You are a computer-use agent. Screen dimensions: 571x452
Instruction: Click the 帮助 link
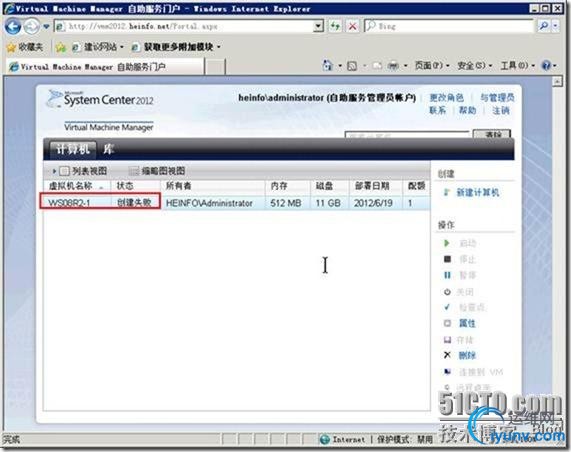pyautogui.click(x=467, y=110)
